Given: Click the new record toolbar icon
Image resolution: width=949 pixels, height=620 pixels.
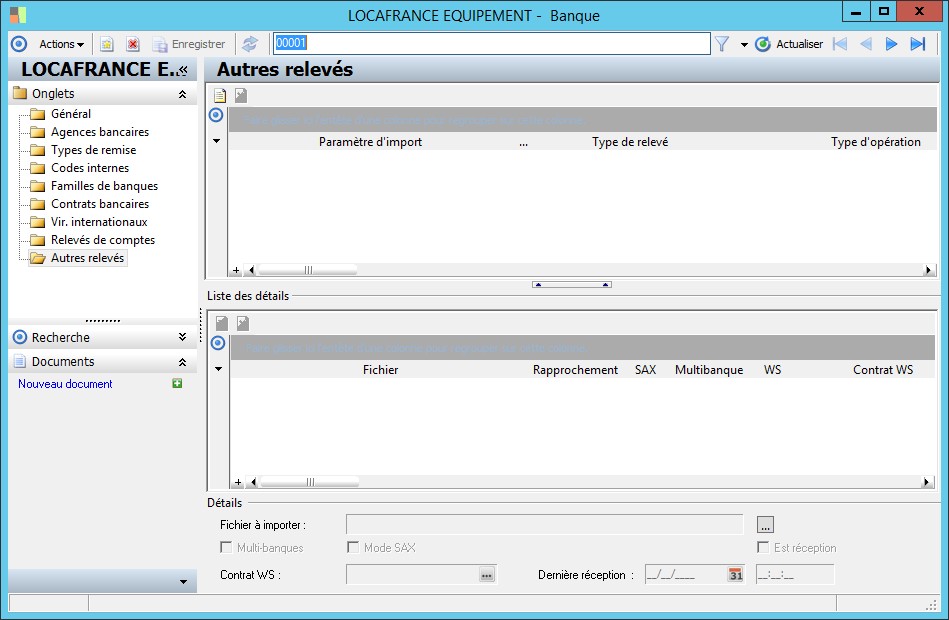Looking at the screenshot, I should [107, 44].
